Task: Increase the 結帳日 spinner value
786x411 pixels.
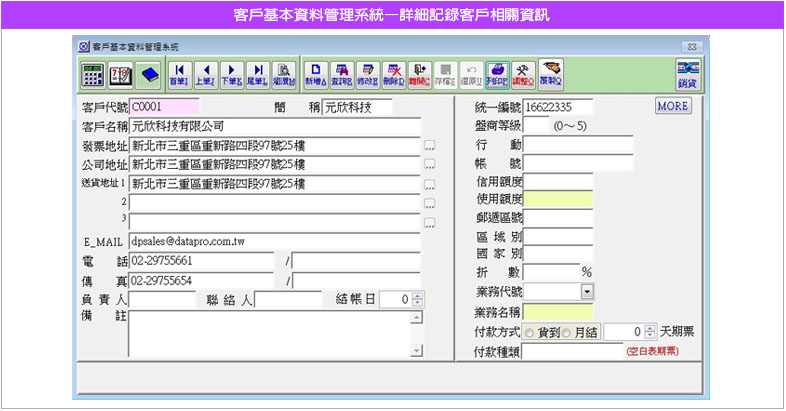Action: (x=418, y=296)
